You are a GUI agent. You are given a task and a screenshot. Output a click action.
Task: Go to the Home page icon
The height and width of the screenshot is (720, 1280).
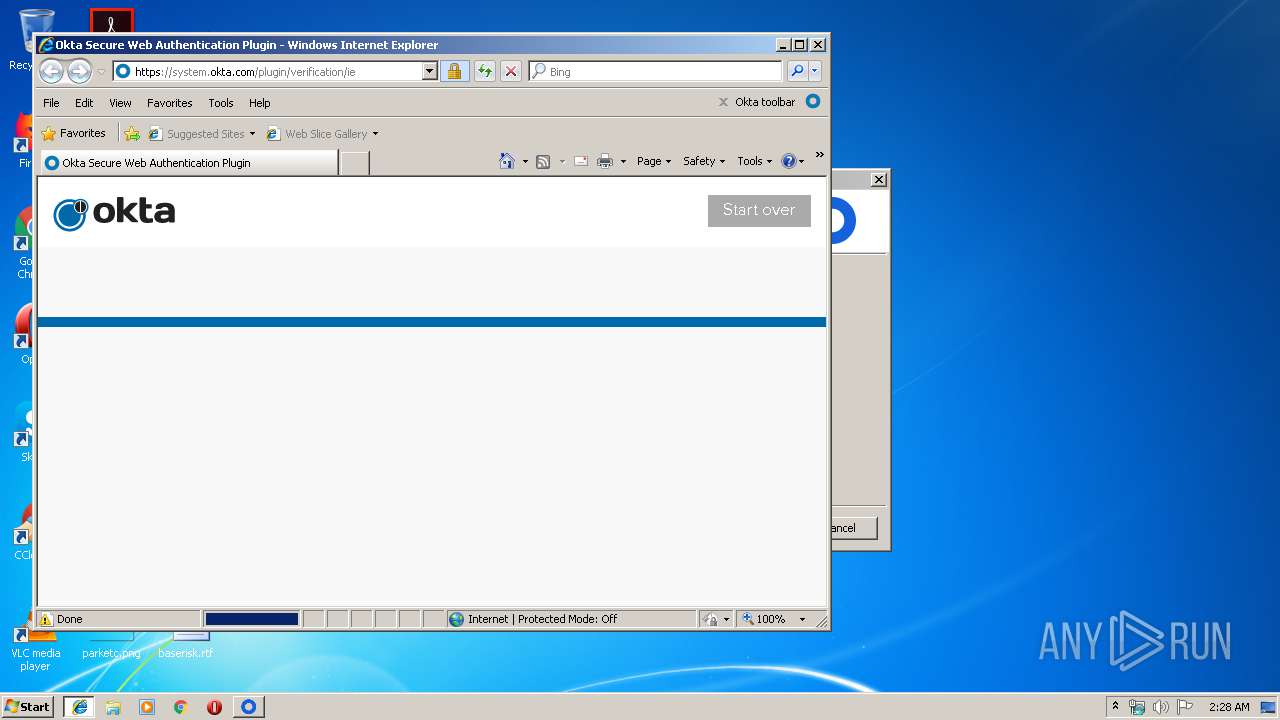point(507,161)
